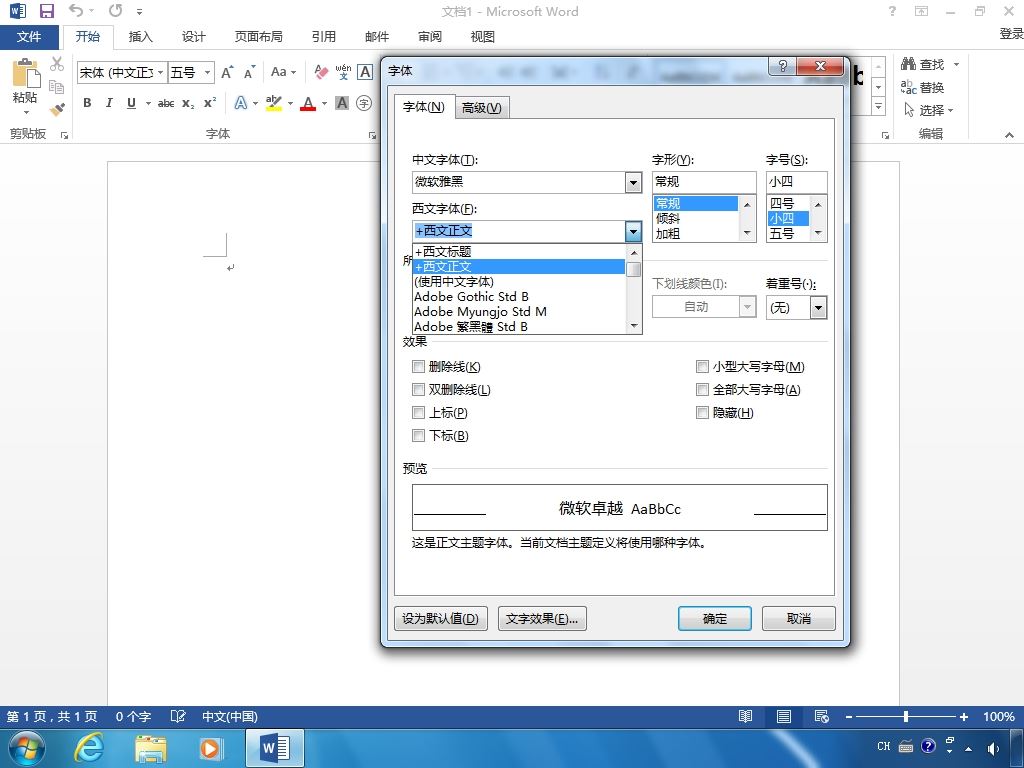The image size is (1024, 768).
Task: Open the 着重号 emphasis mark dropdown
Action: pyautogui.click(x=818, y=308)
